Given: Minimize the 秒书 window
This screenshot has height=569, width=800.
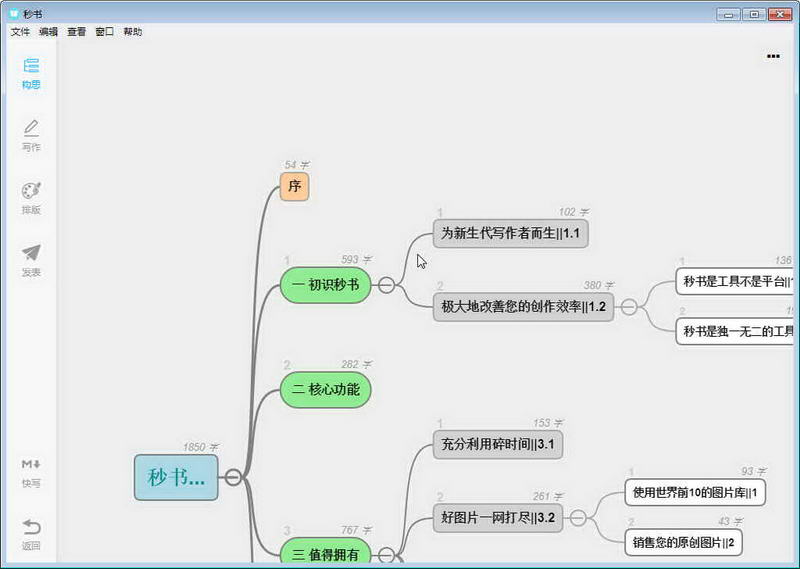Looking at the screenshot, I should pos(728,14).
